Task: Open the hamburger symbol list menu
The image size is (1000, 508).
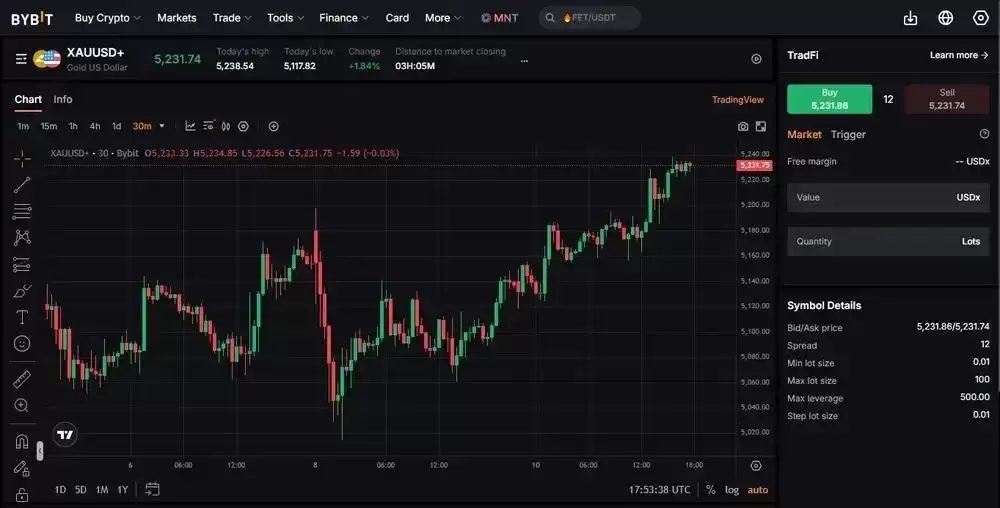Action: coord(21,59)
